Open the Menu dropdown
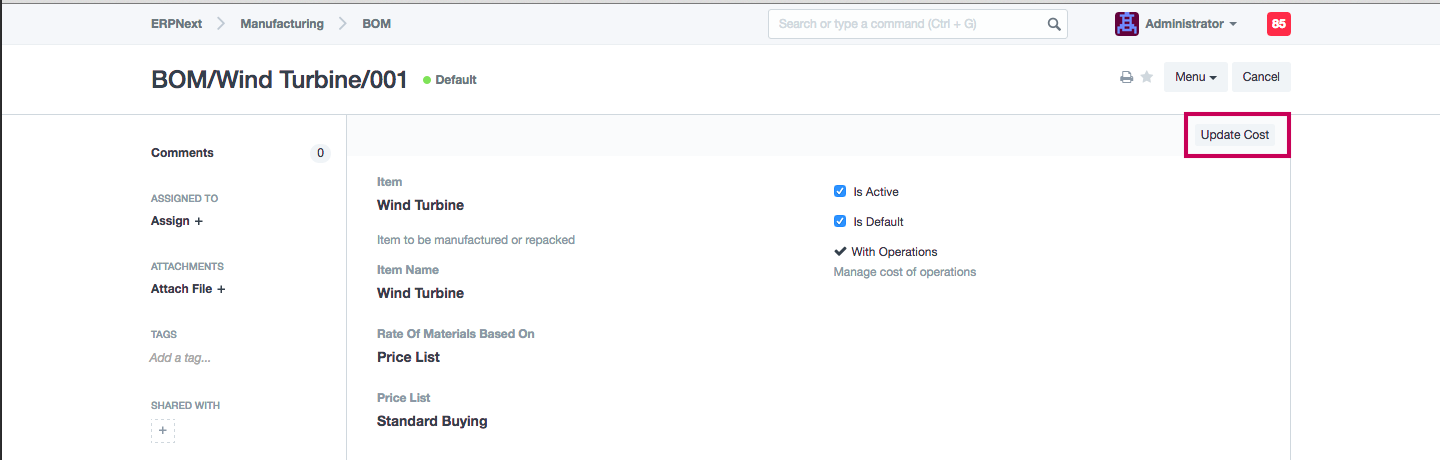This screenshot has height=460, width=1440. click(x=1195, y=77)
